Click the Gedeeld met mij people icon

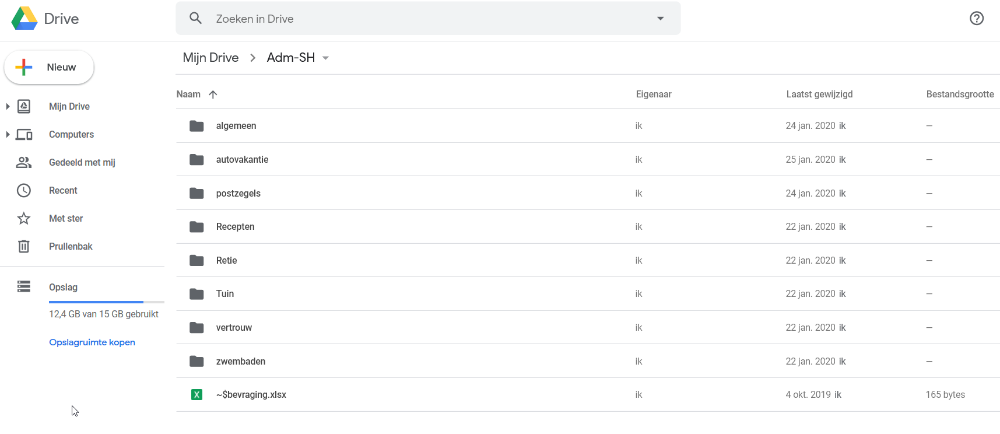click(x=24, y=162)
